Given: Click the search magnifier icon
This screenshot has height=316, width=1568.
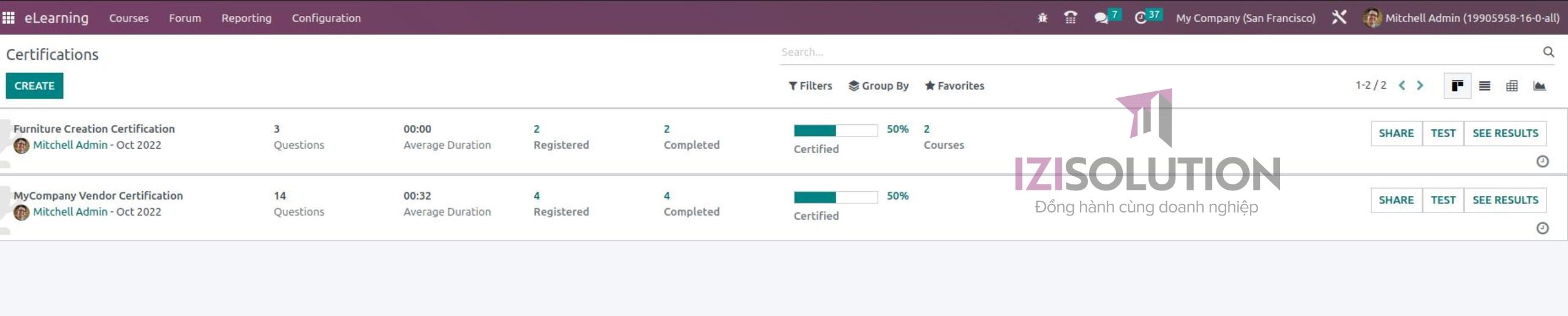Looking at the screenshot, I should tap(1548, 52).
